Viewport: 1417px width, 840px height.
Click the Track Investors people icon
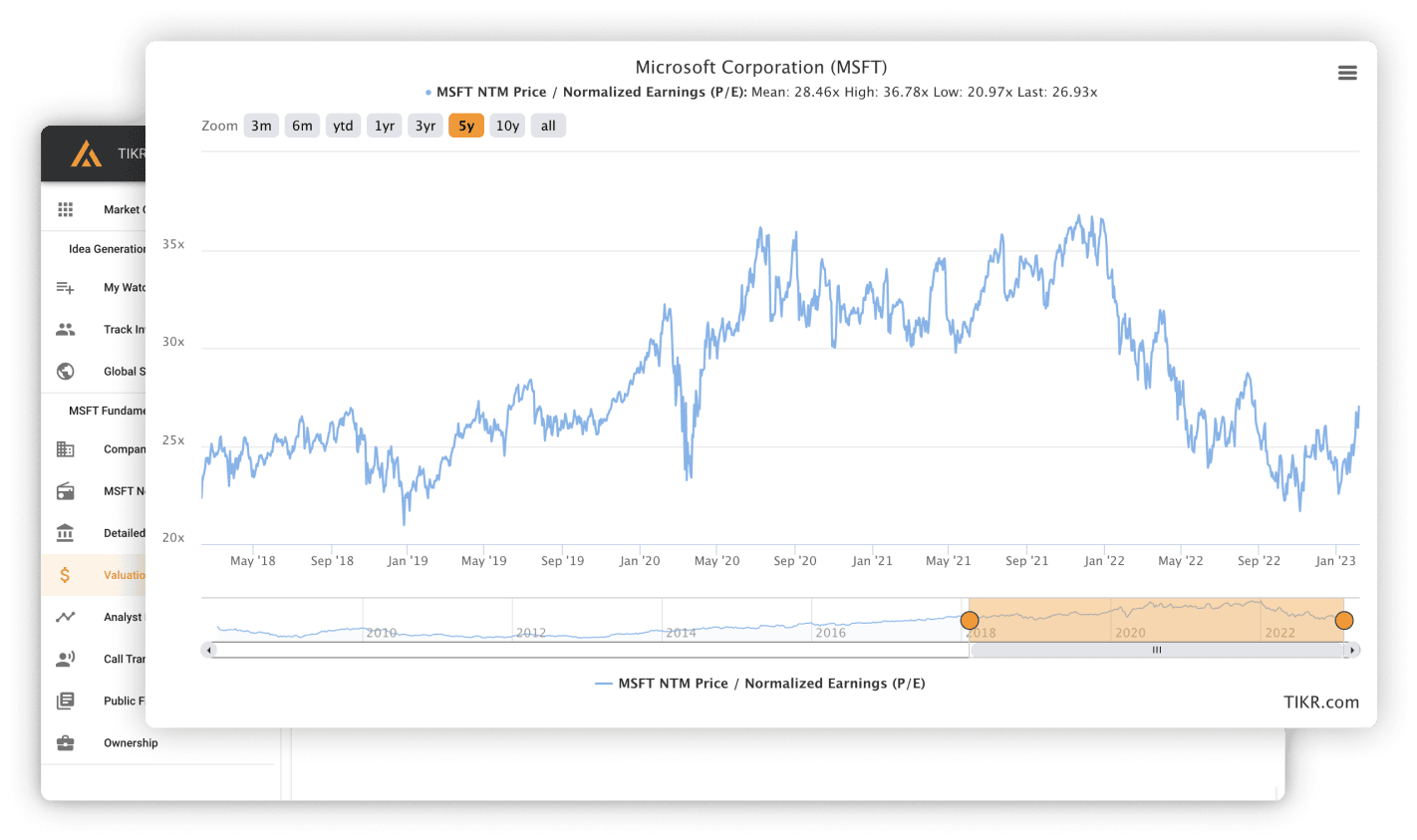pyautogui.click(x=66, y=330)
